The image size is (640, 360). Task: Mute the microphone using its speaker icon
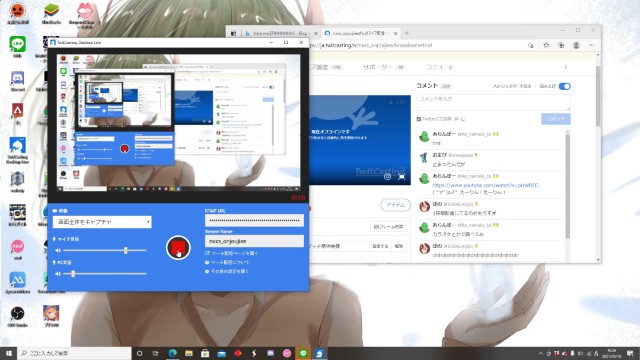(x=58, y=250)
